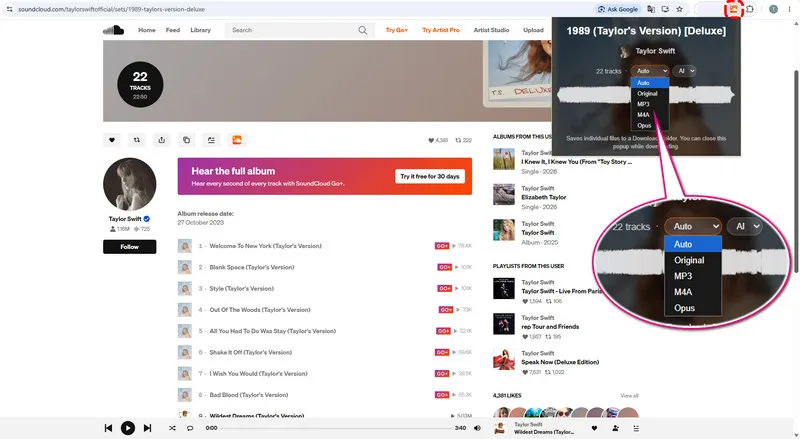The width and height of the screenshot is (800, 439).
Task: Click the SoundCloud logo in header
Action: (x=113, y=30)
